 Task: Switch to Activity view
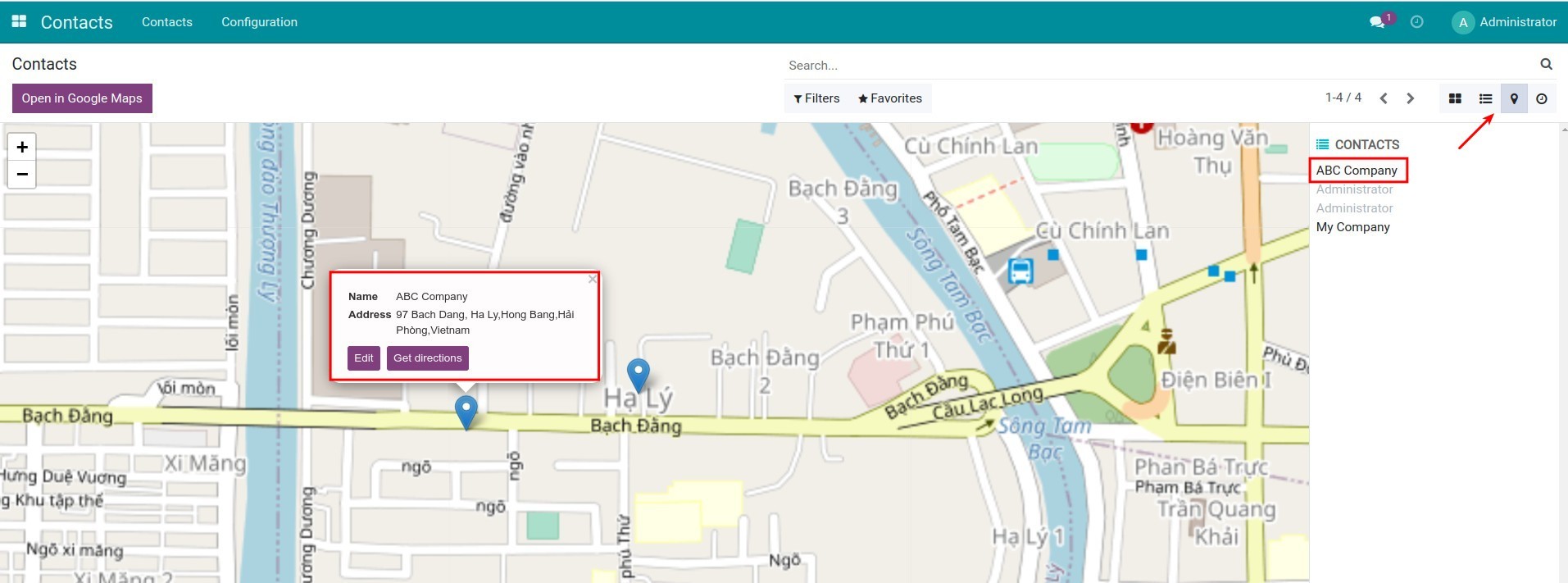1542,98
